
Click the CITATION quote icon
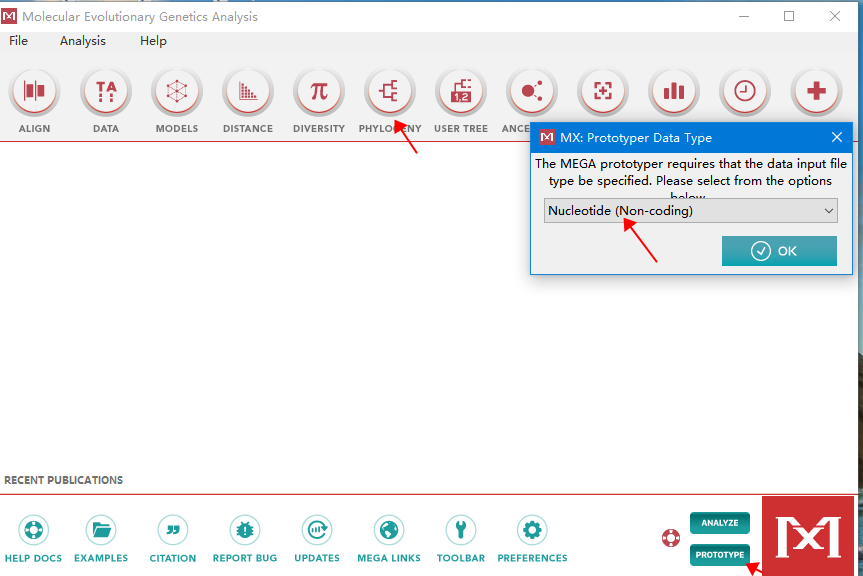pyautogui.click(x=173, y=530)
